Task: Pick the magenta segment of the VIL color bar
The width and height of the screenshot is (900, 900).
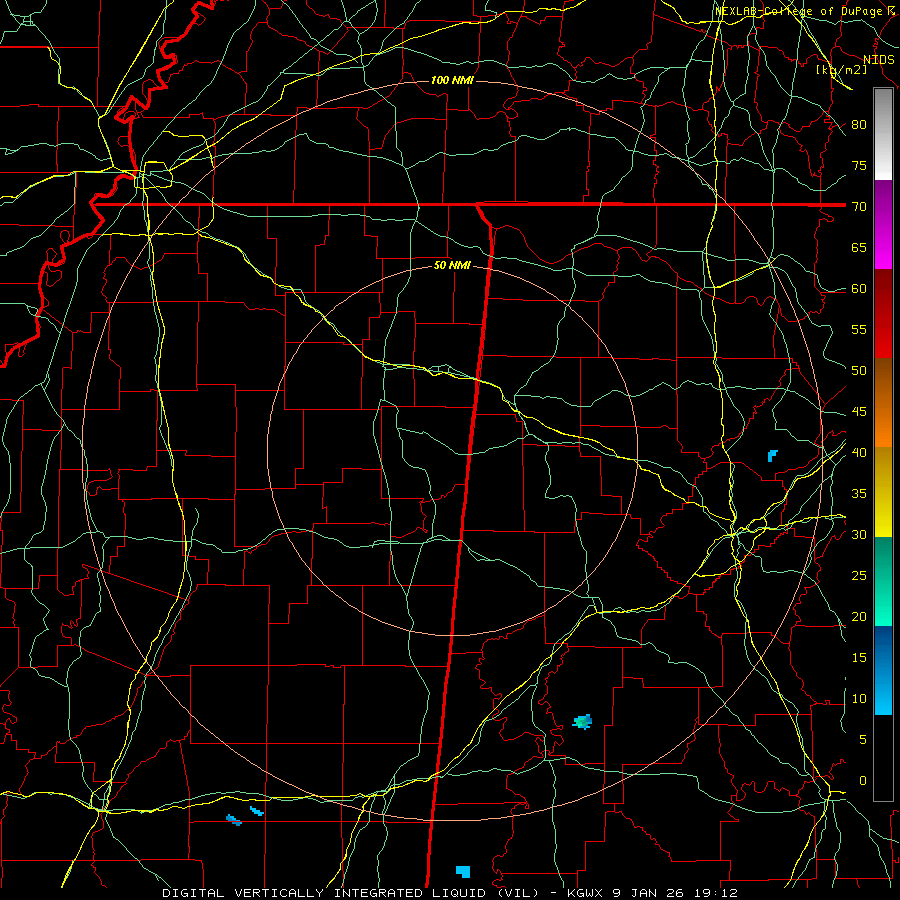Action: coord(883,225)
